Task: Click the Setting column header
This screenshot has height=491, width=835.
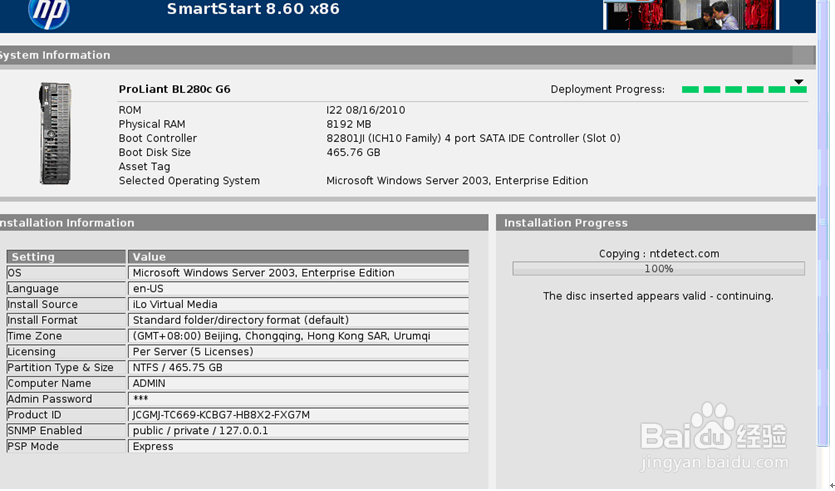Action: [66, 257]
